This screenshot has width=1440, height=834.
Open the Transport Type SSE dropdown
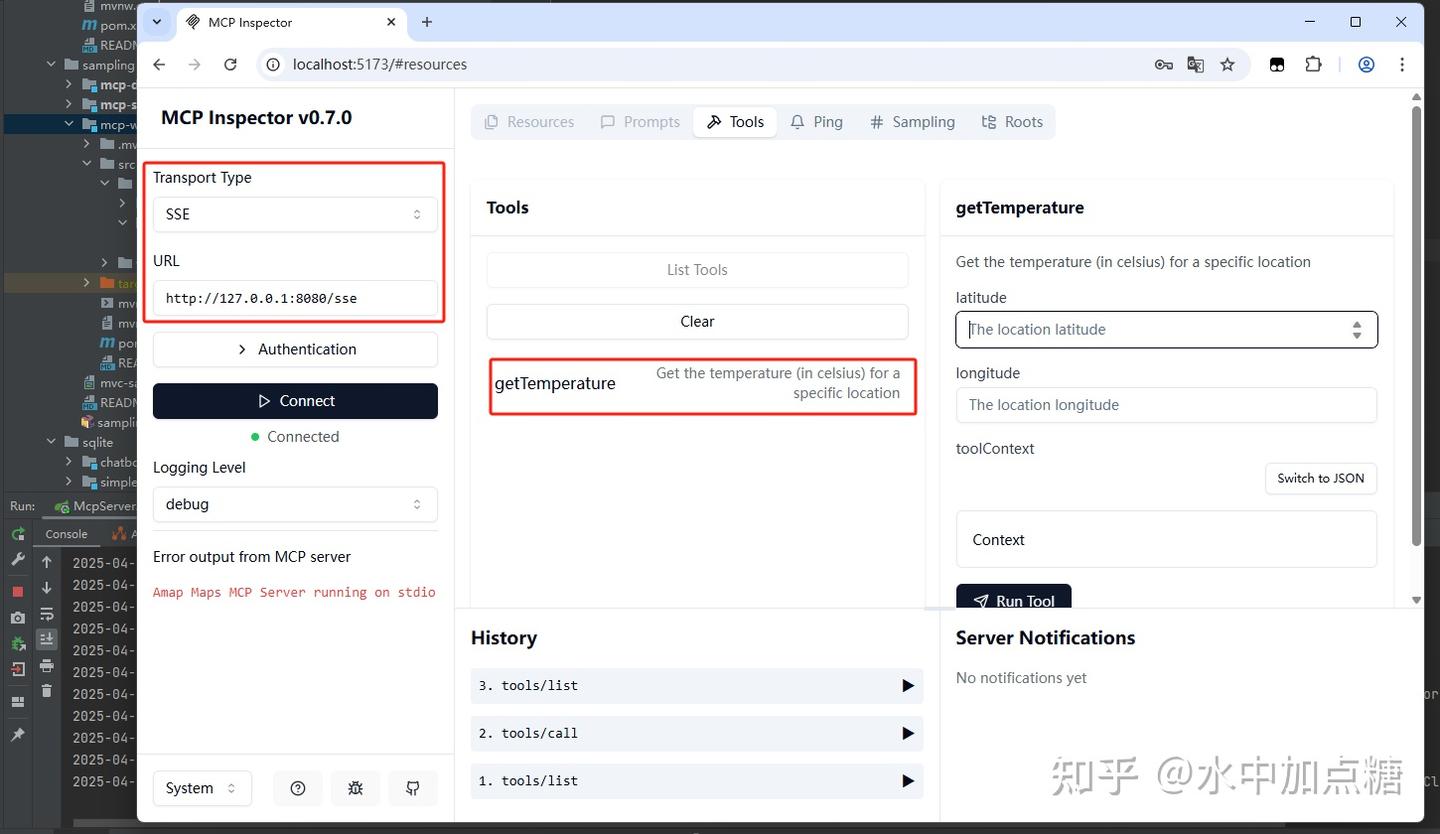(x=295, y=214)
